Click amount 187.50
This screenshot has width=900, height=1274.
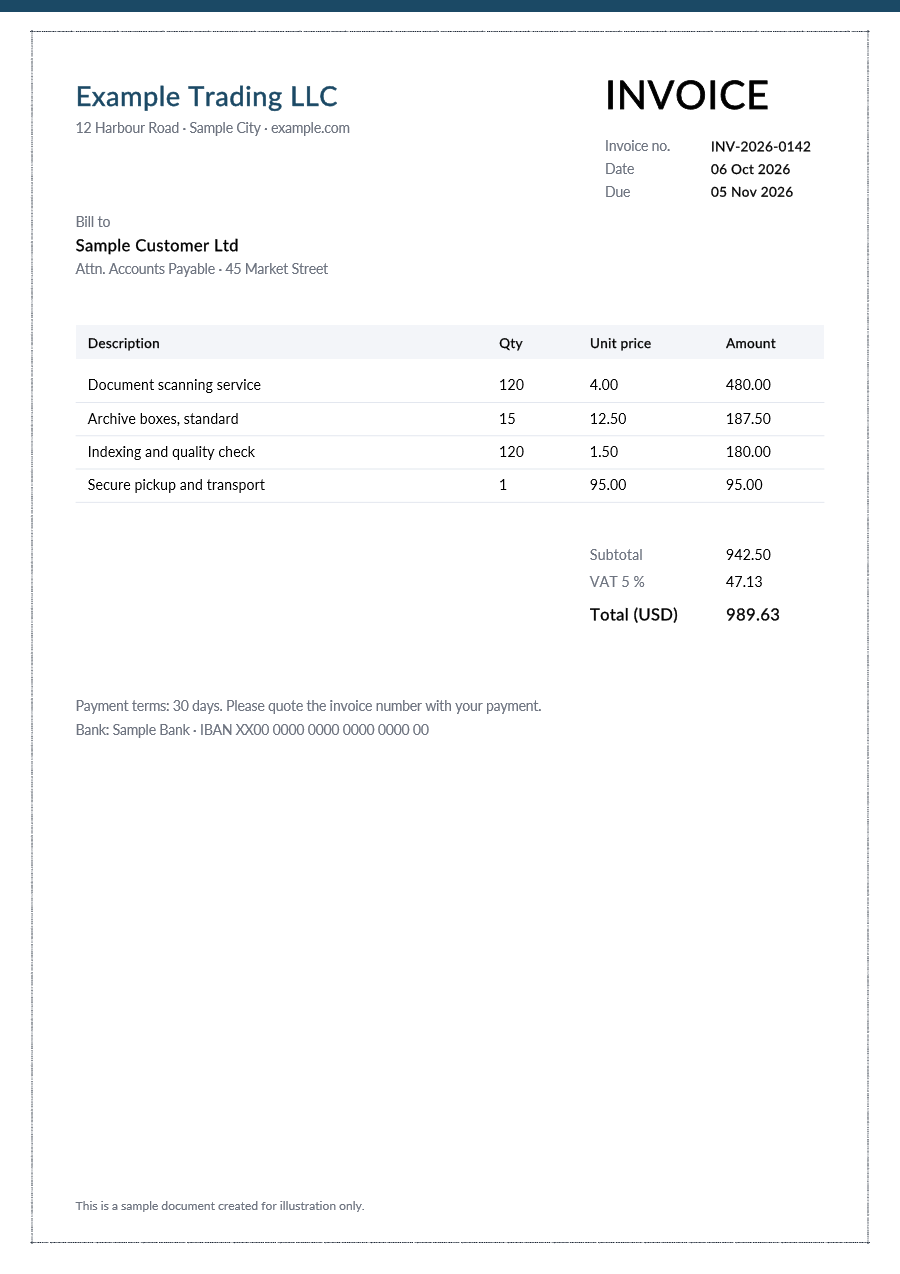(748, 419)
